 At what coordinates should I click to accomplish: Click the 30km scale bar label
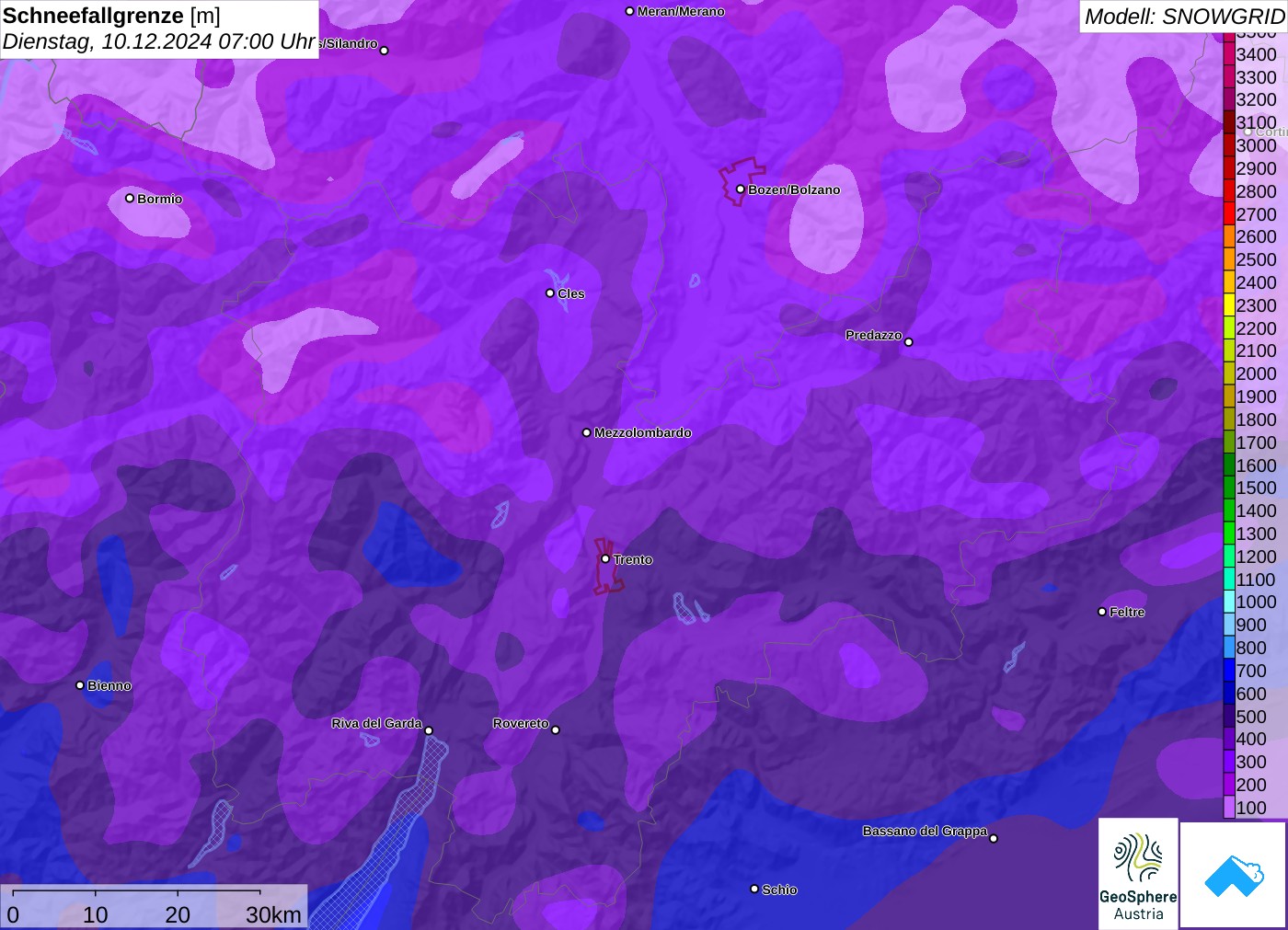tap(273, 914)
